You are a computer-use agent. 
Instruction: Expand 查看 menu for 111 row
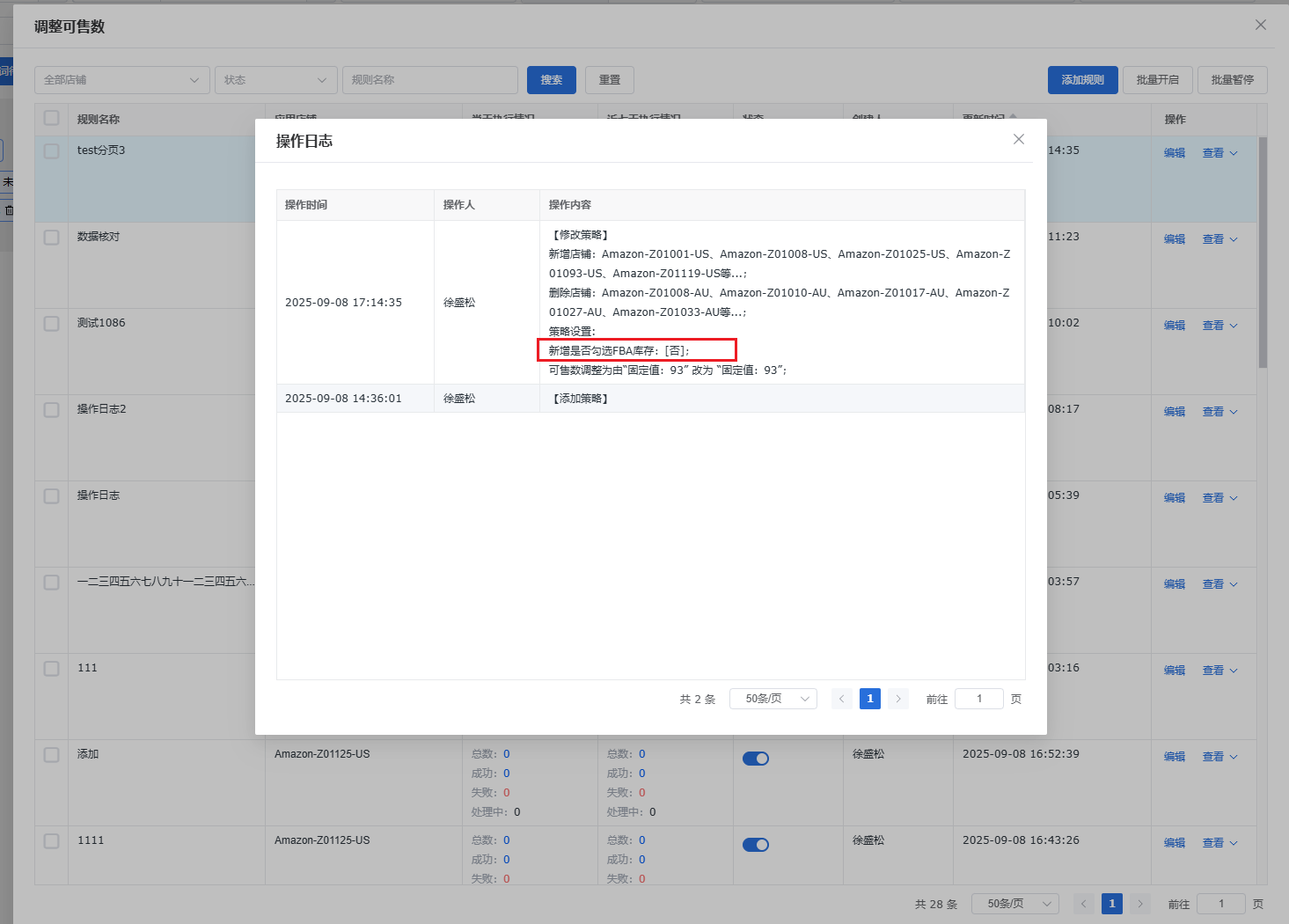click(x=1220, y=671)
